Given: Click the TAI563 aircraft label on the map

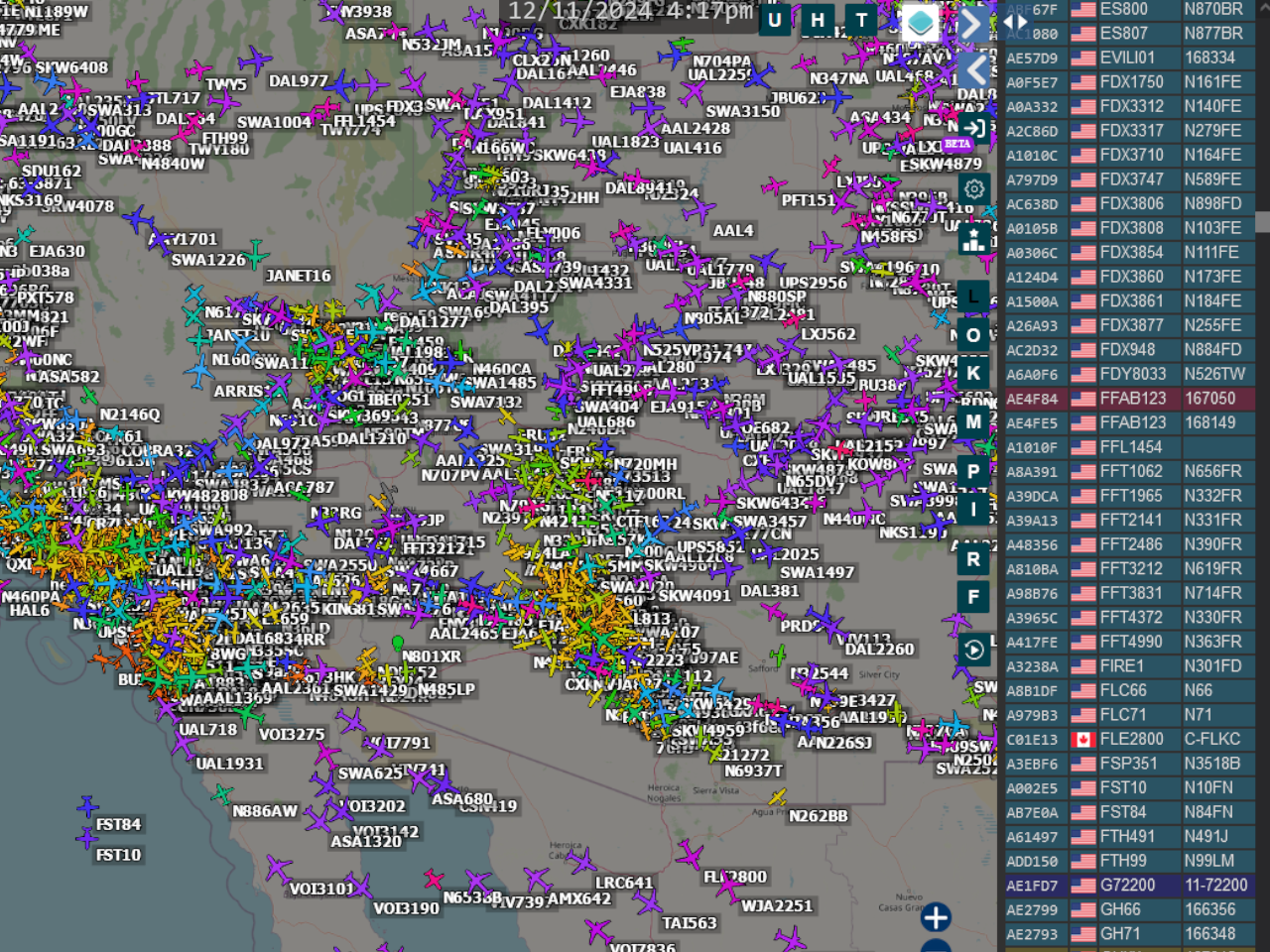Looking at the screenshot, I should pyautogui.click(x=690, y=923).
